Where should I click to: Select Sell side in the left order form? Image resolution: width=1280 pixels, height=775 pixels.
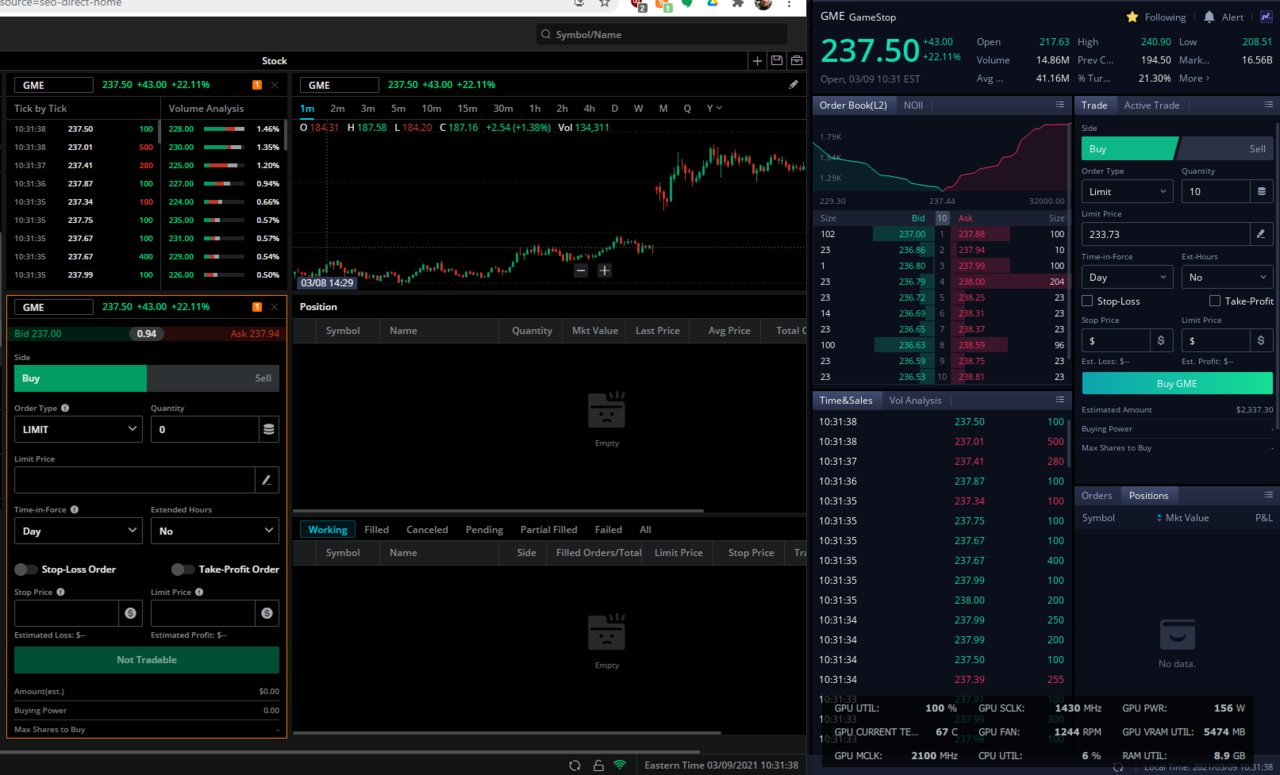[213, 378]
